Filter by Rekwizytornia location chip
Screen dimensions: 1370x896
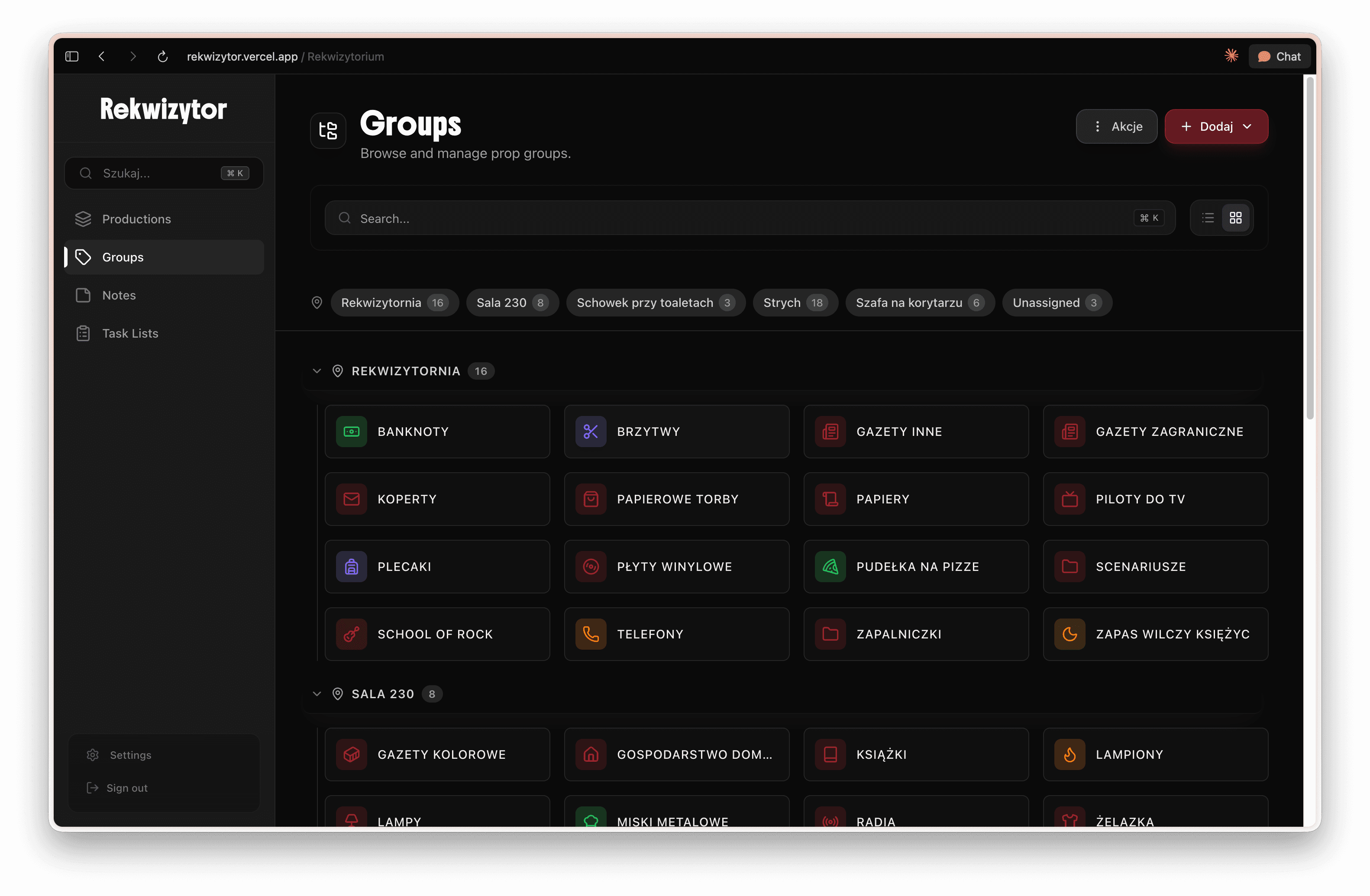coord(394,303)
